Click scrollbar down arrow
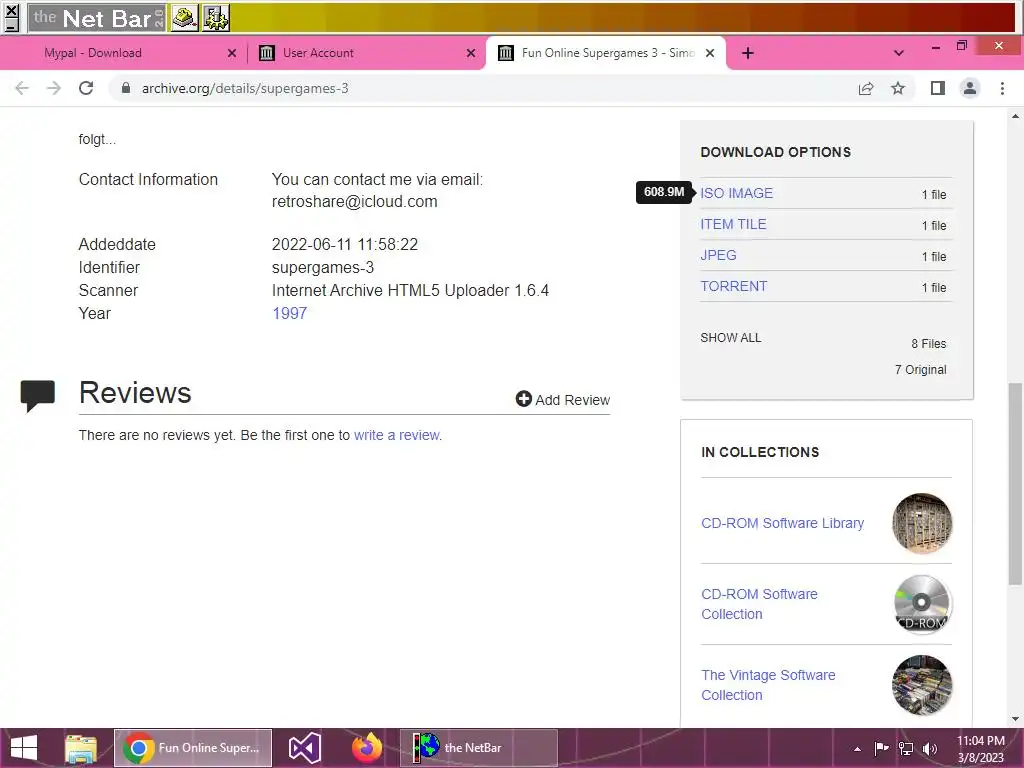This screenshot has width=1024, height=768. point(1015,719)
